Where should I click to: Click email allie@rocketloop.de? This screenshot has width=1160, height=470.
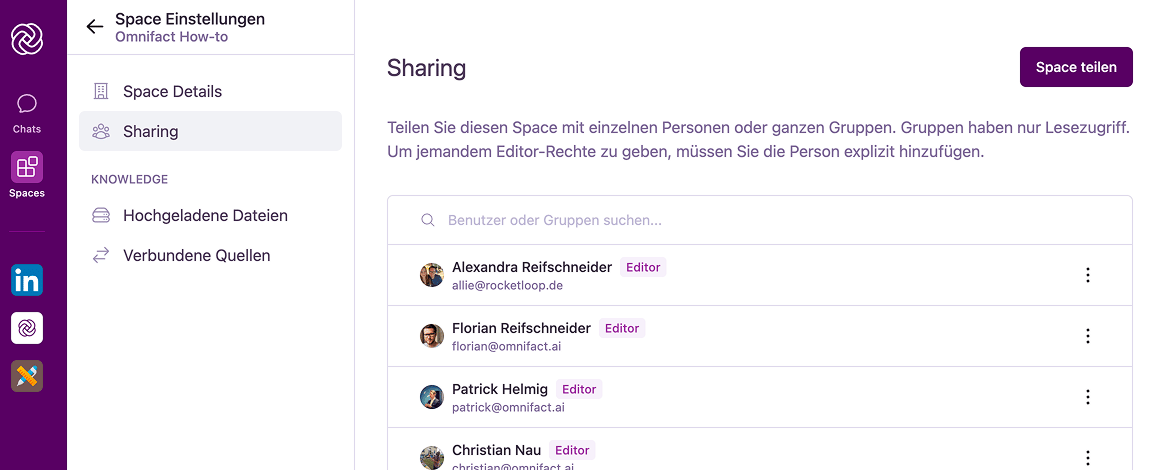click(508, 285)
